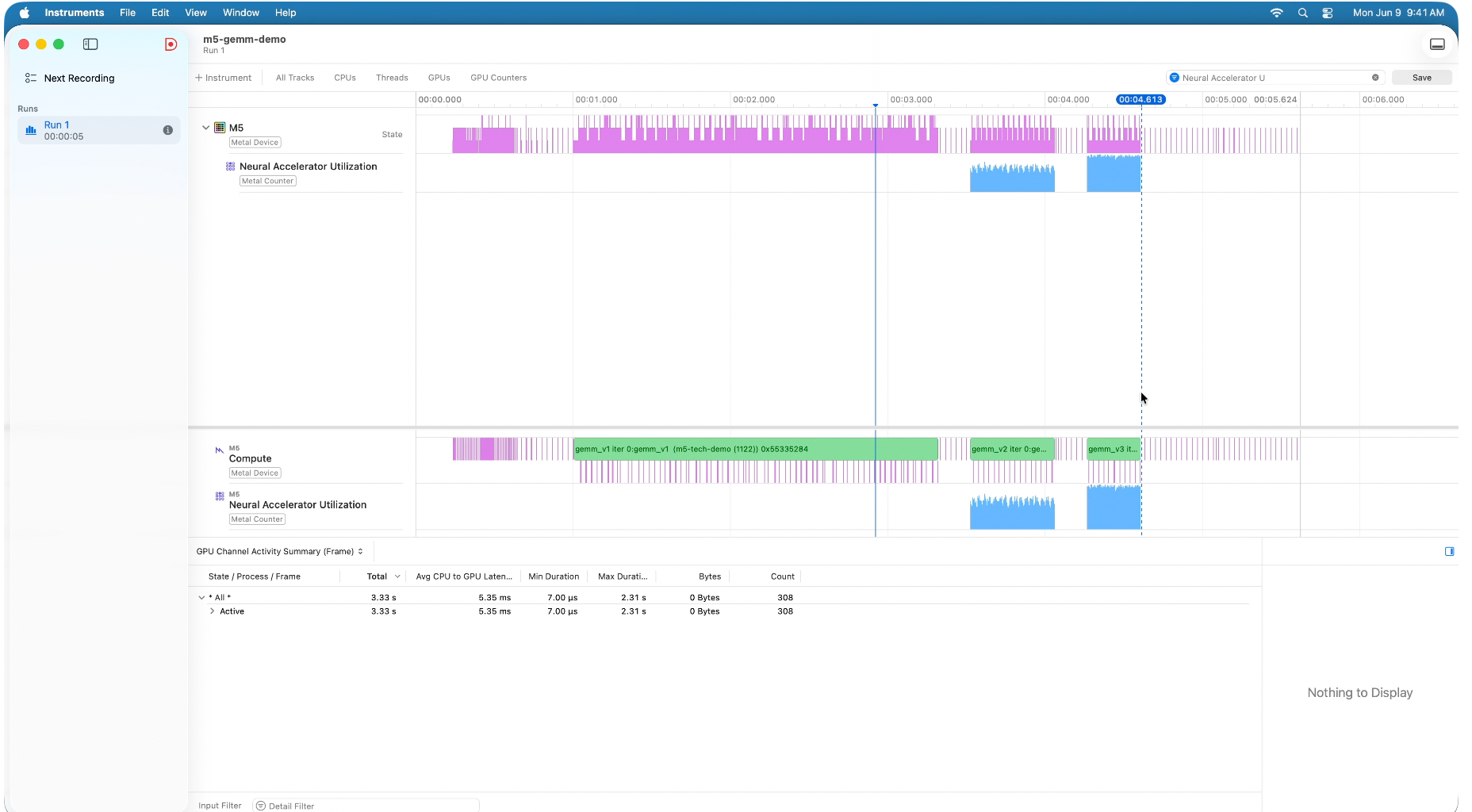Sort by Avg CPU to GPU Latency column
1472x812 pixels.
(464, 576)
